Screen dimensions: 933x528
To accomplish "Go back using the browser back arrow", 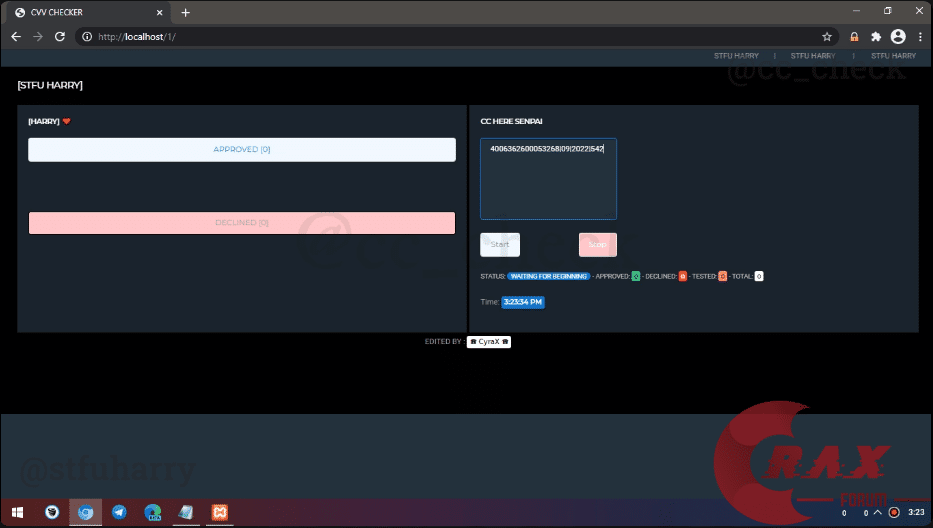I will (x=16, y=37).
